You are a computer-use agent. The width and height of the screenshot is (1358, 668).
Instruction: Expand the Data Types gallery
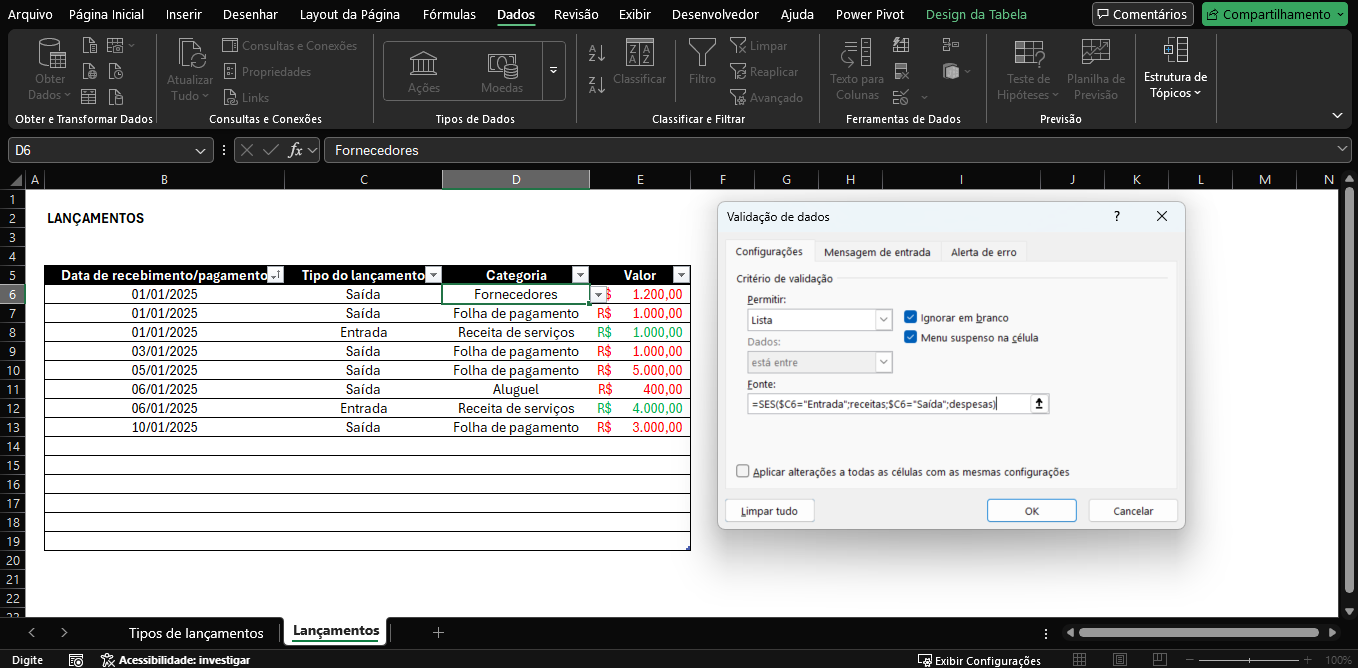coord(553,71)
